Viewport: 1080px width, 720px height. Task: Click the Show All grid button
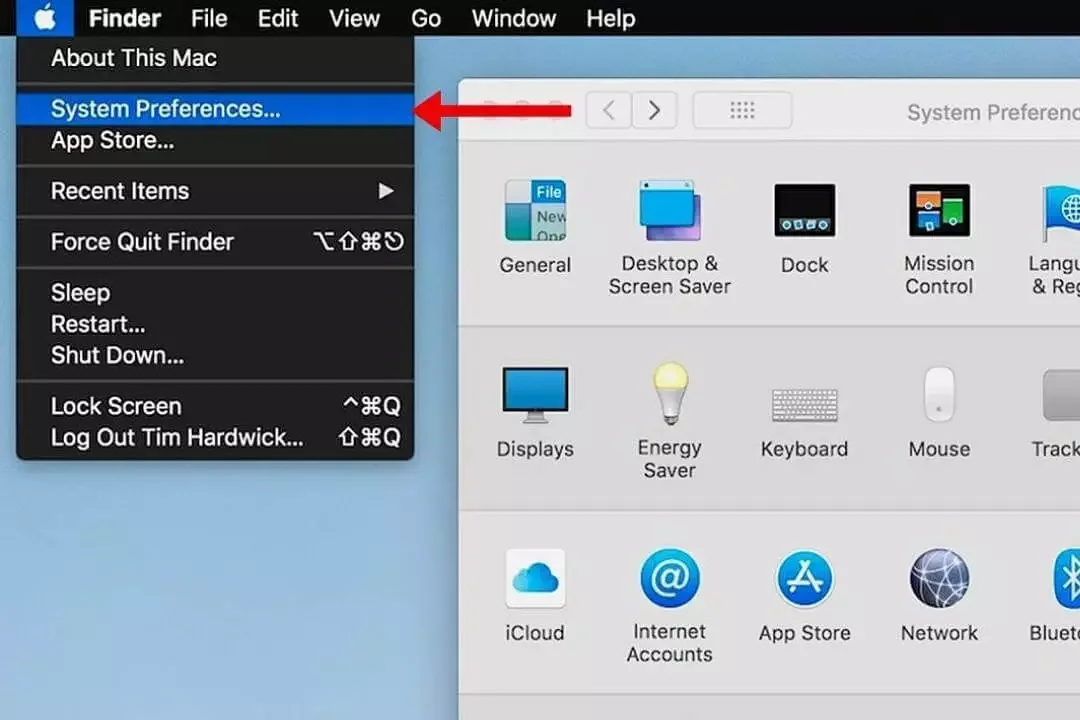(x=742, y=110)
